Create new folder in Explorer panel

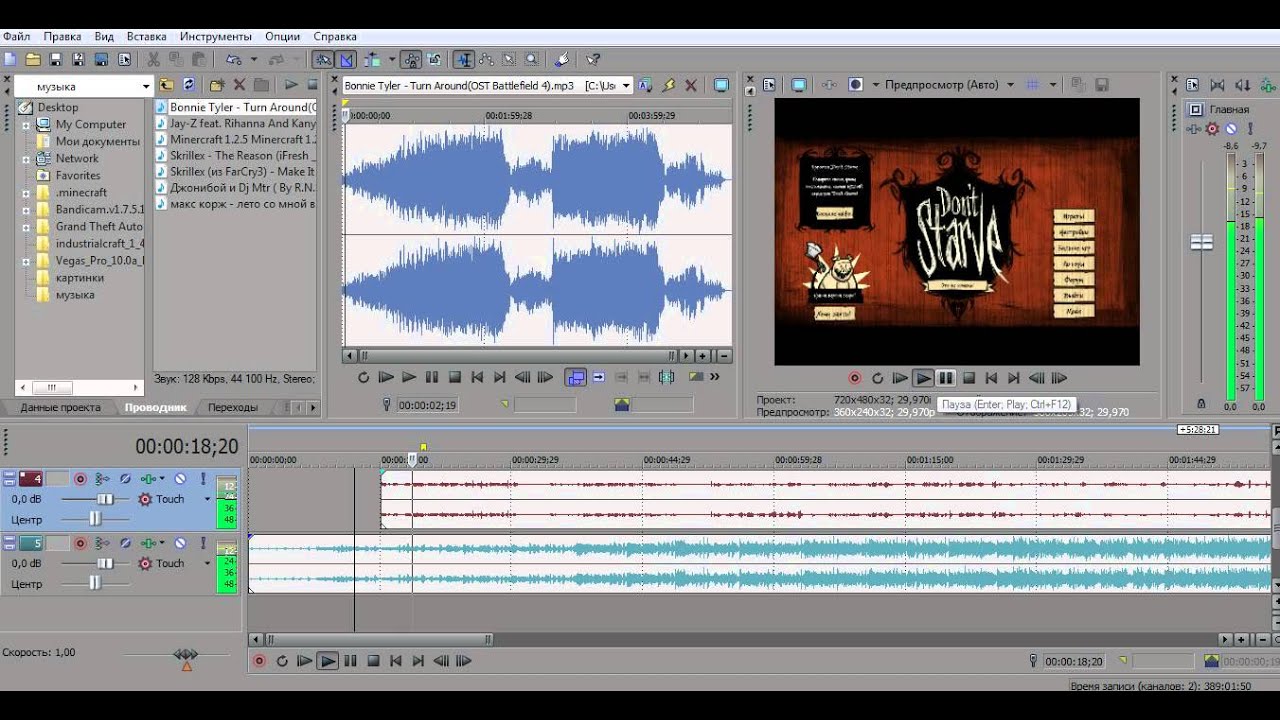[216, 85]
